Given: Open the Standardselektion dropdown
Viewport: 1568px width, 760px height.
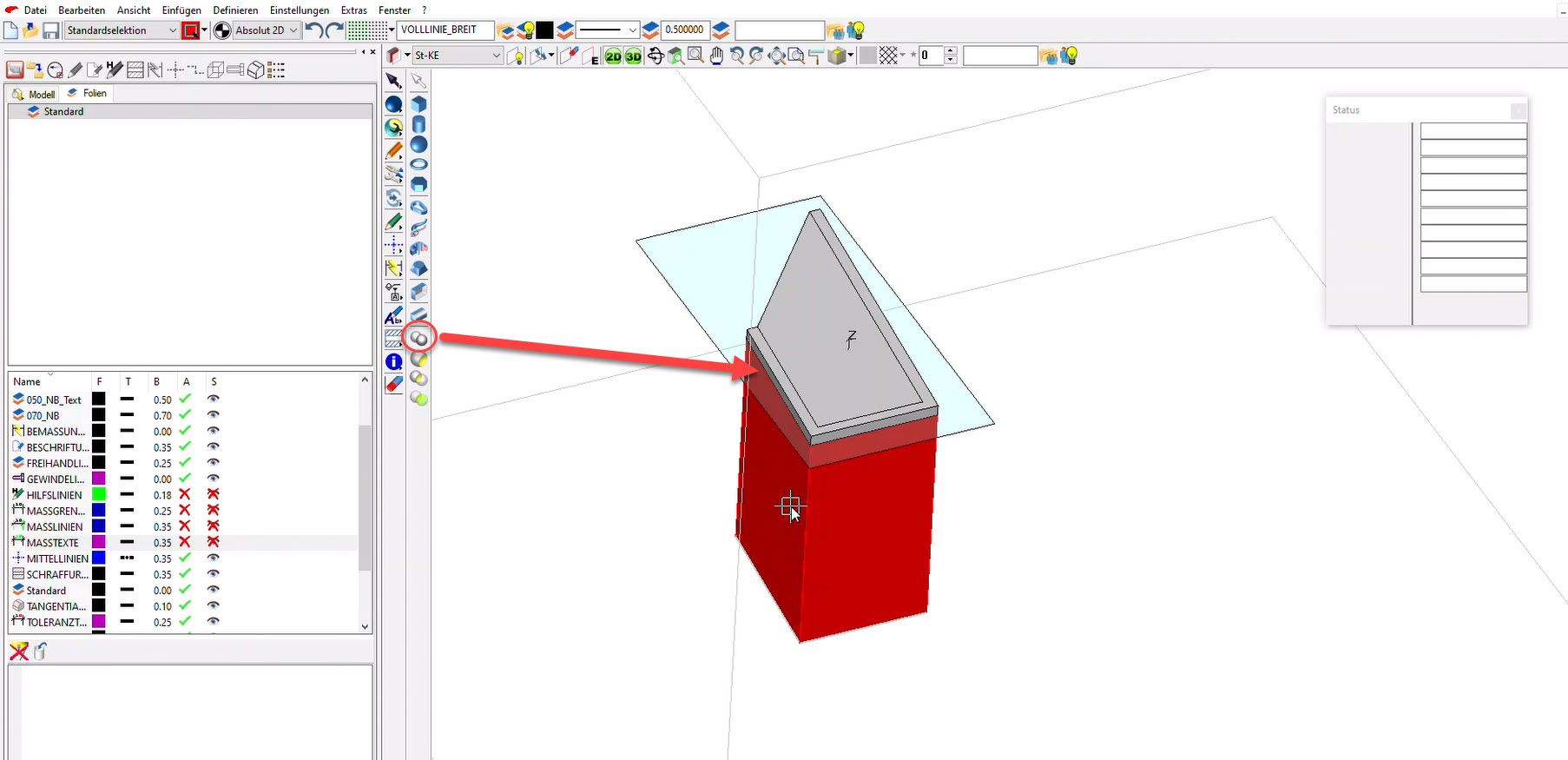Looking at the screenshot, I should click(x=122, y=30).
